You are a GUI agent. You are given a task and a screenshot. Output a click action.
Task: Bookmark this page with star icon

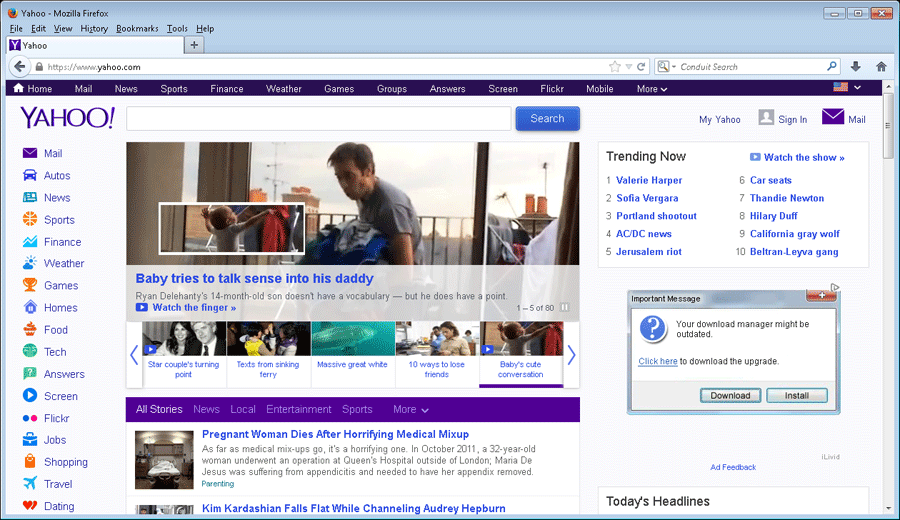615,67
